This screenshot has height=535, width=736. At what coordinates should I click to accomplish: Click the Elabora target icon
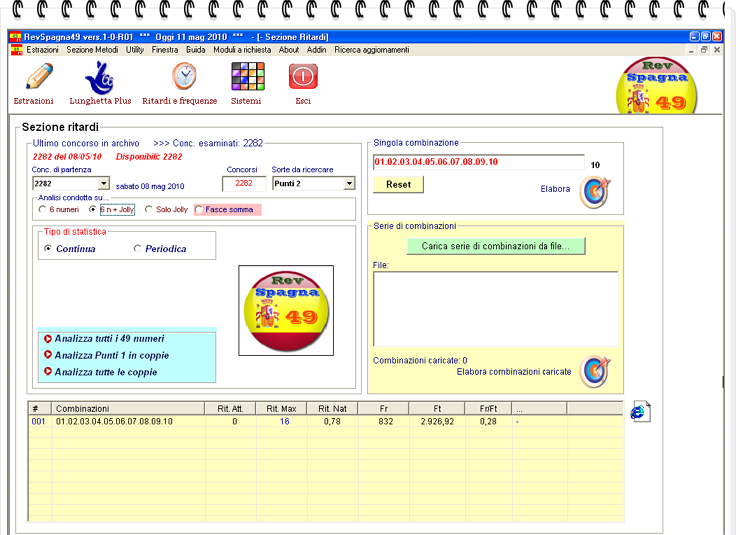pos(595,191)
